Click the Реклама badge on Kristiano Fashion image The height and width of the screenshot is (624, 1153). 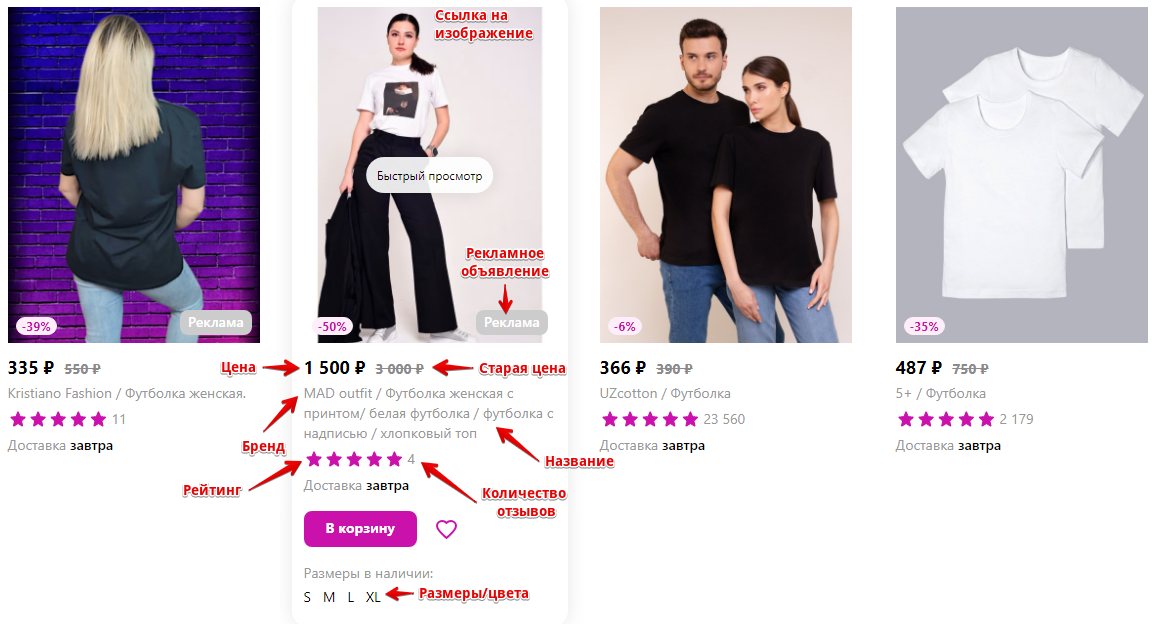click(215, 322)
